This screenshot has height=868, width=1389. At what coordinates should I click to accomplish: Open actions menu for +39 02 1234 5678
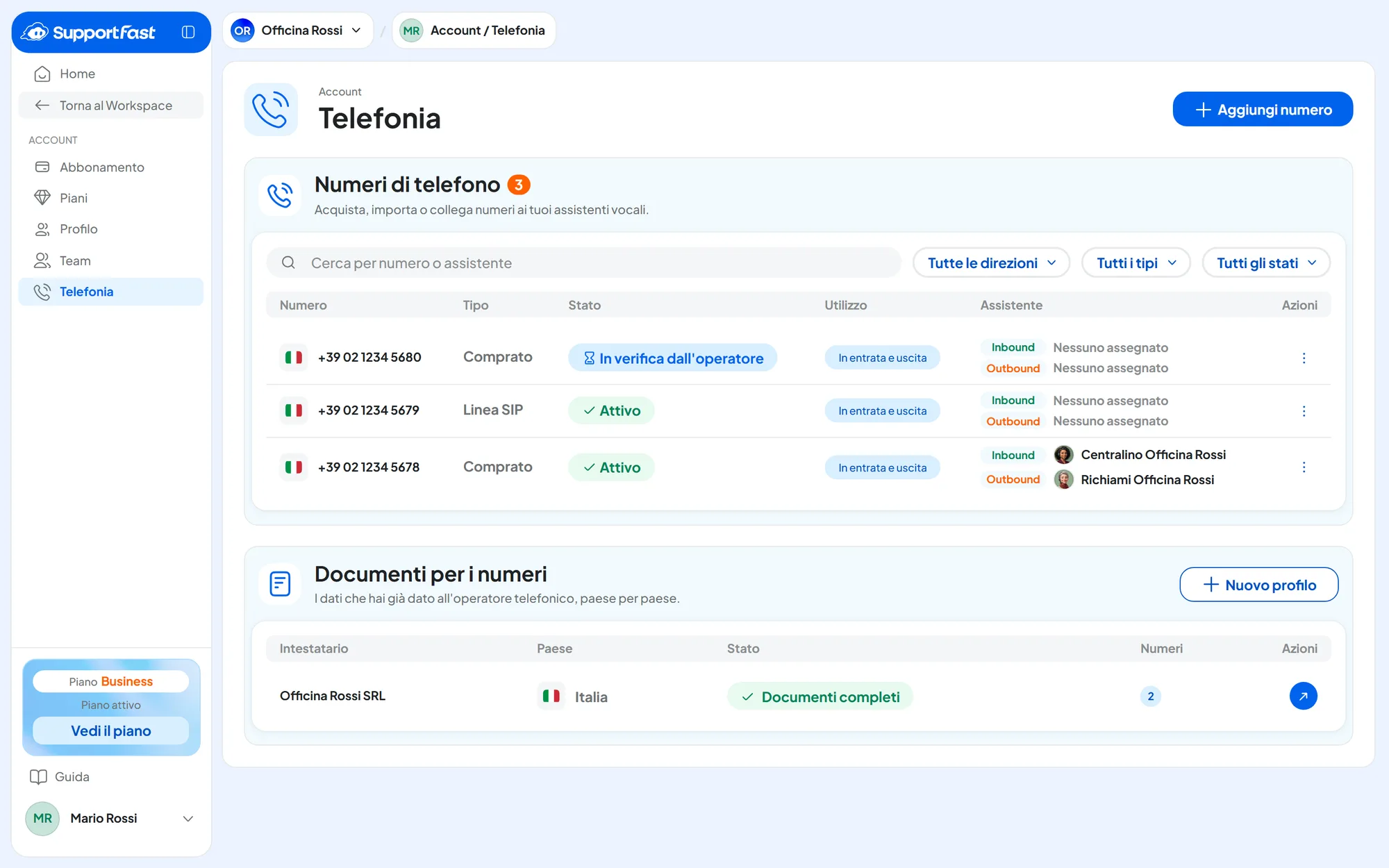1304,467
